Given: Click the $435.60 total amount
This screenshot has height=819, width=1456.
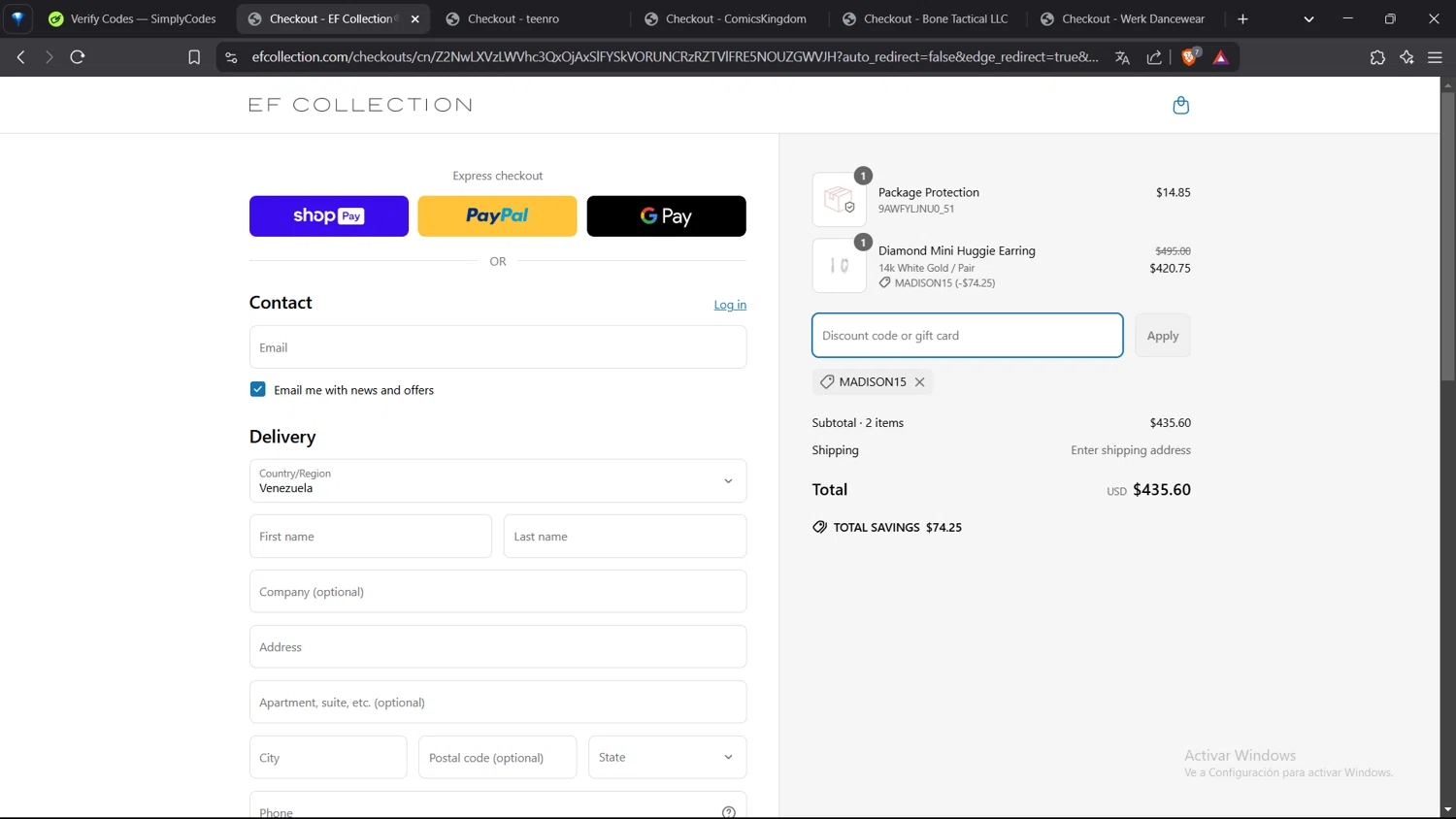Looking at the screenshot, I should pos(1161,489).
